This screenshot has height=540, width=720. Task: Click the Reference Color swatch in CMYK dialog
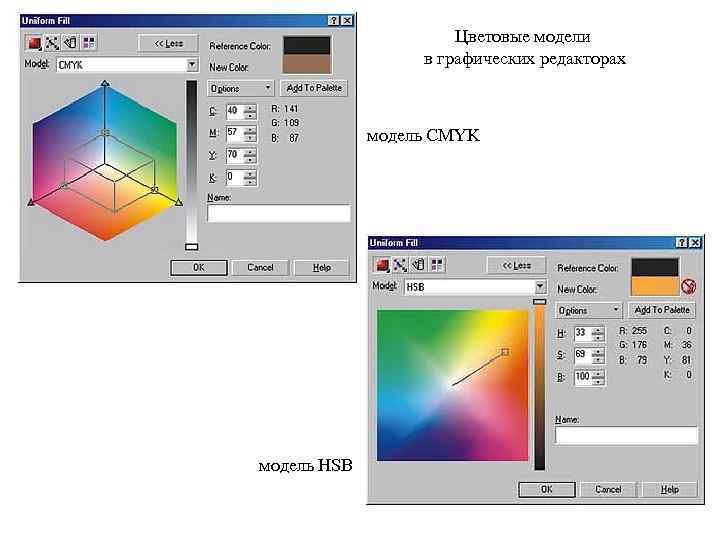tap(307, 46)
